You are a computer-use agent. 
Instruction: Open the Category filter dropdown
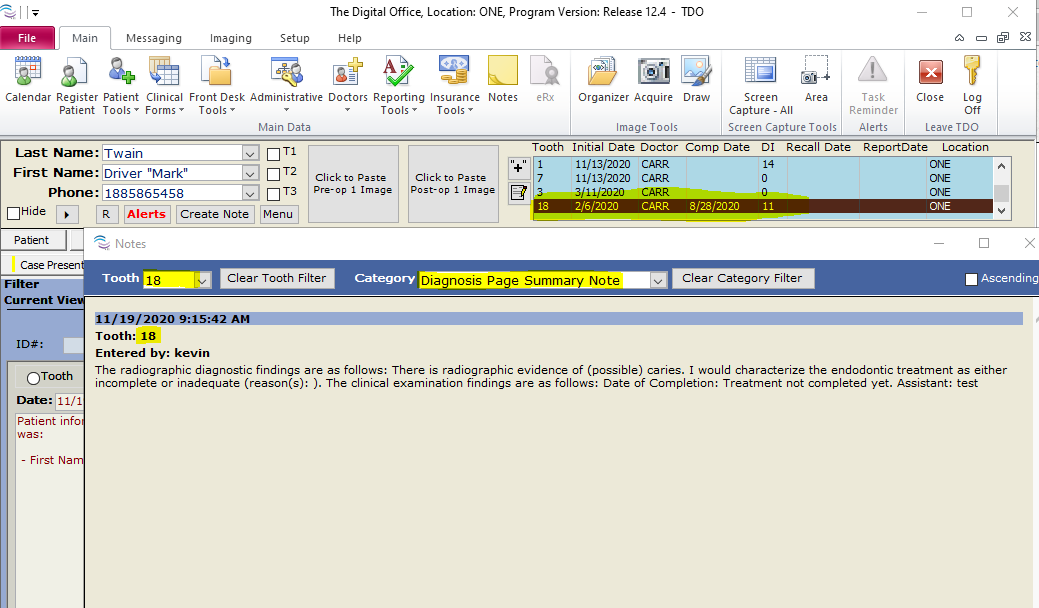(657, 280)
